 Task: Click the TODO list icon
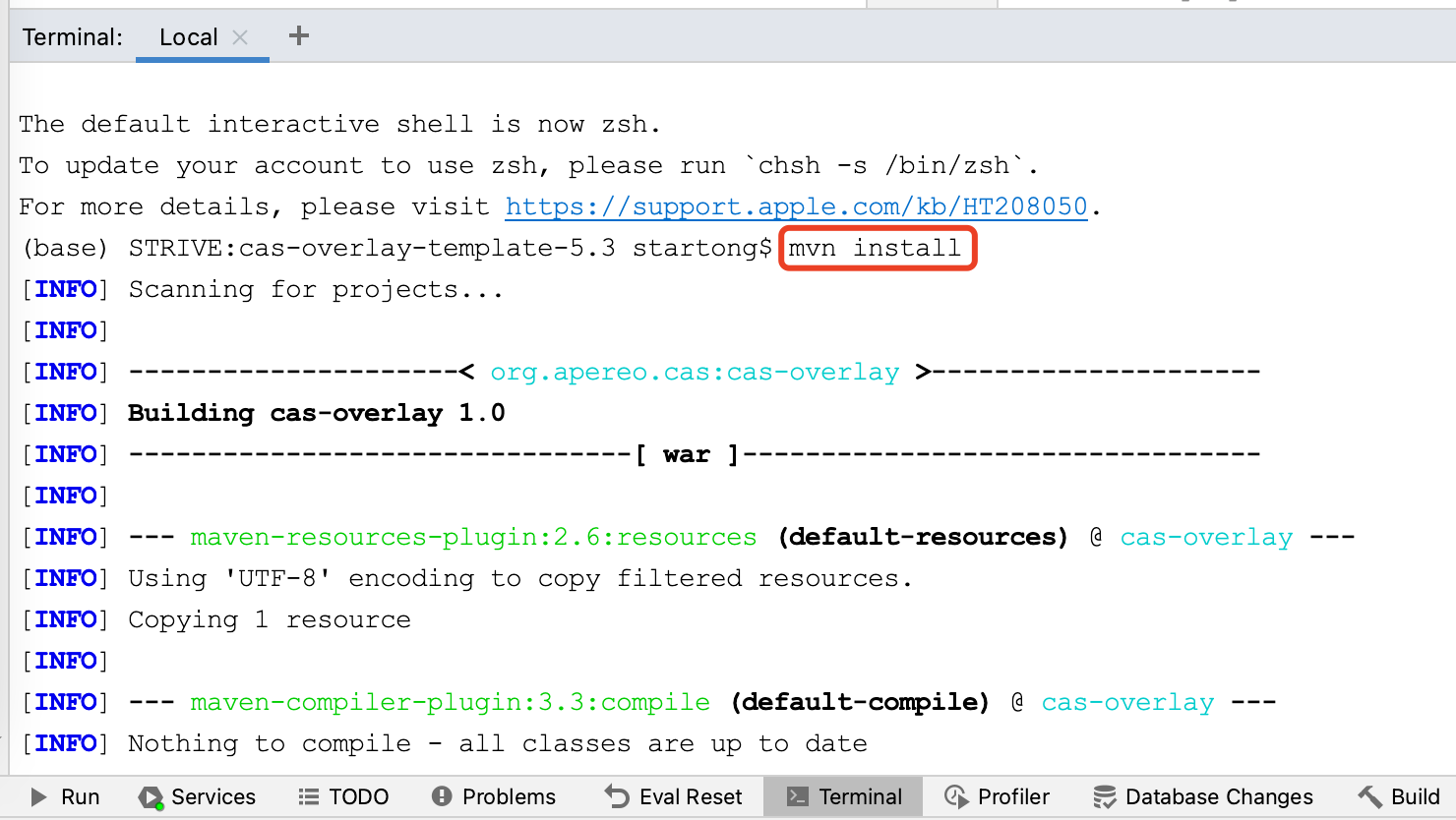(309, 796)
